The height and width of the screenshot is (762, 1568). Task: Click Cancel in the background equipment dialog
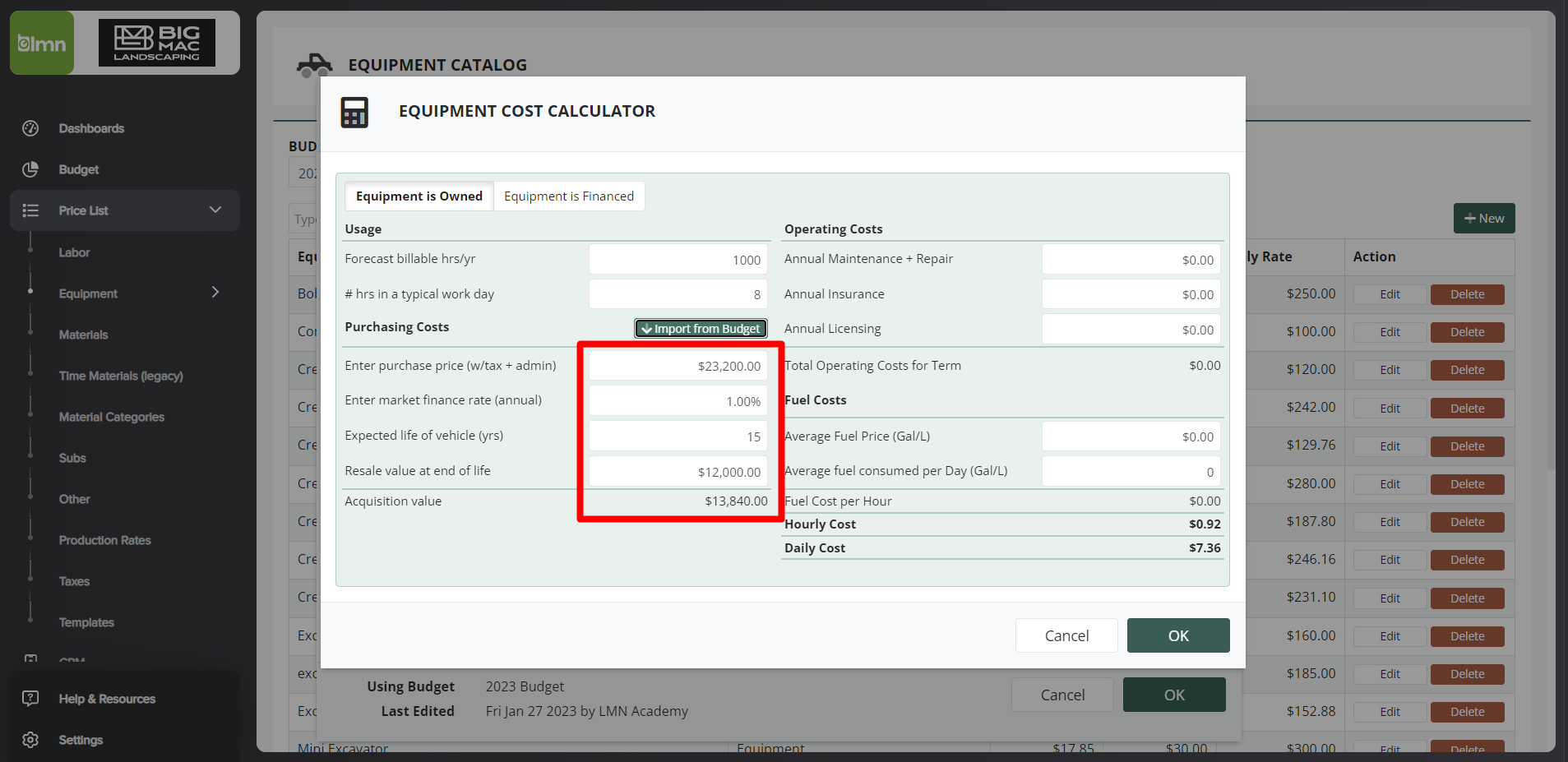point(1062,695)
